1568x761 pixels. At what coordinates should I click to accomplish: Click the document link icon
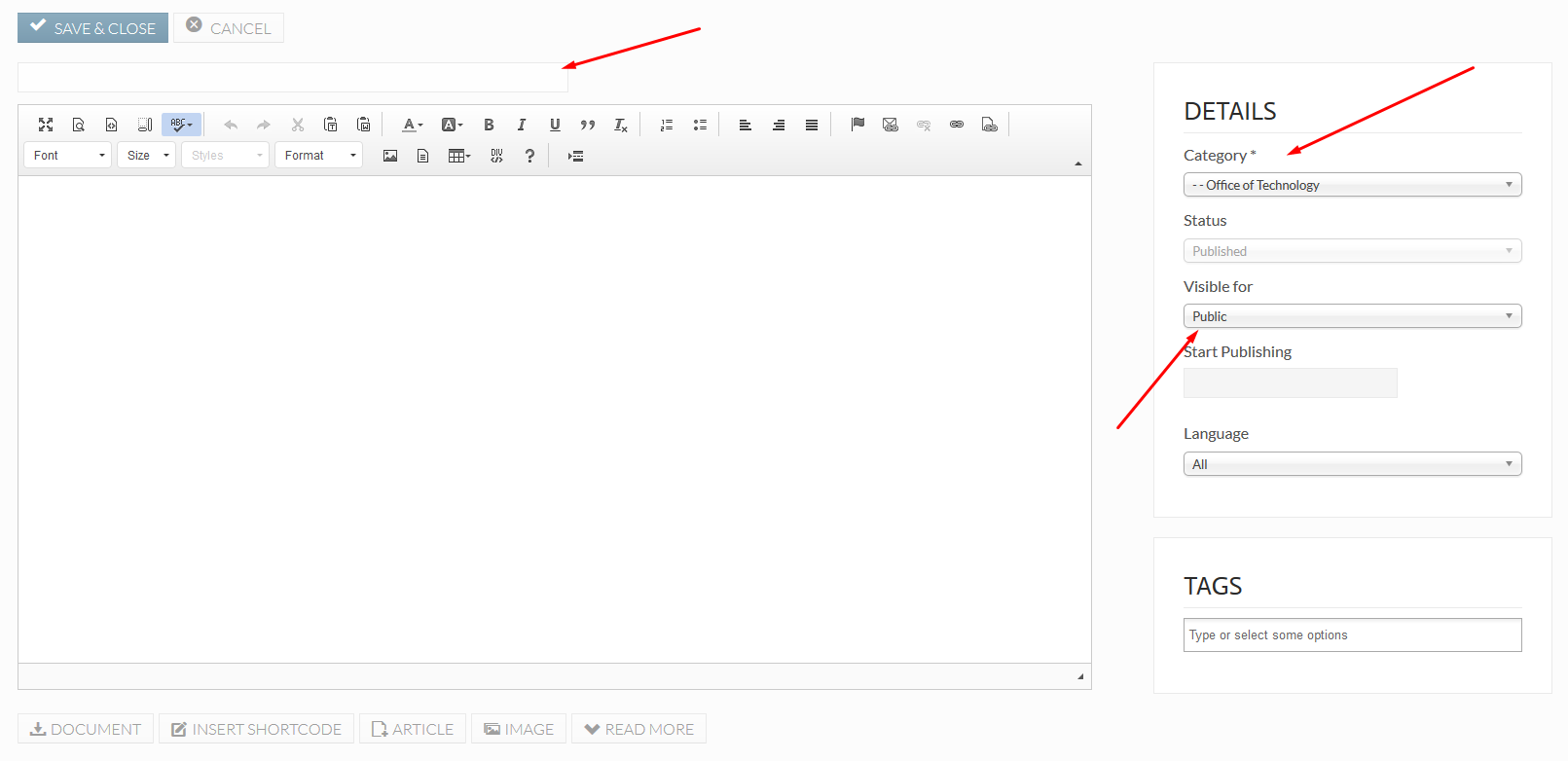990,125
